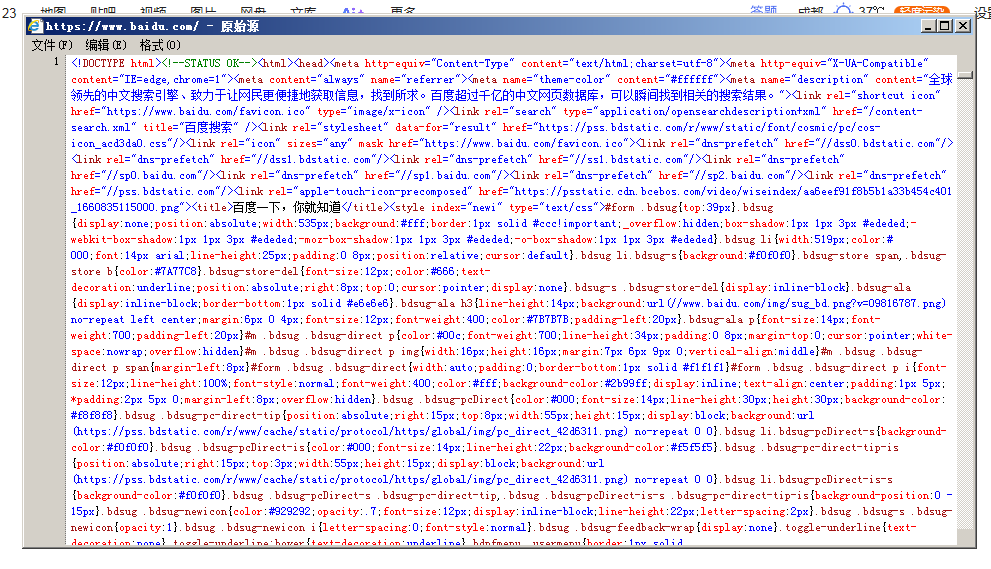The image size is (991, 569).
Task: Maximize the 原始源 source window
Action: tap(945, 26)
